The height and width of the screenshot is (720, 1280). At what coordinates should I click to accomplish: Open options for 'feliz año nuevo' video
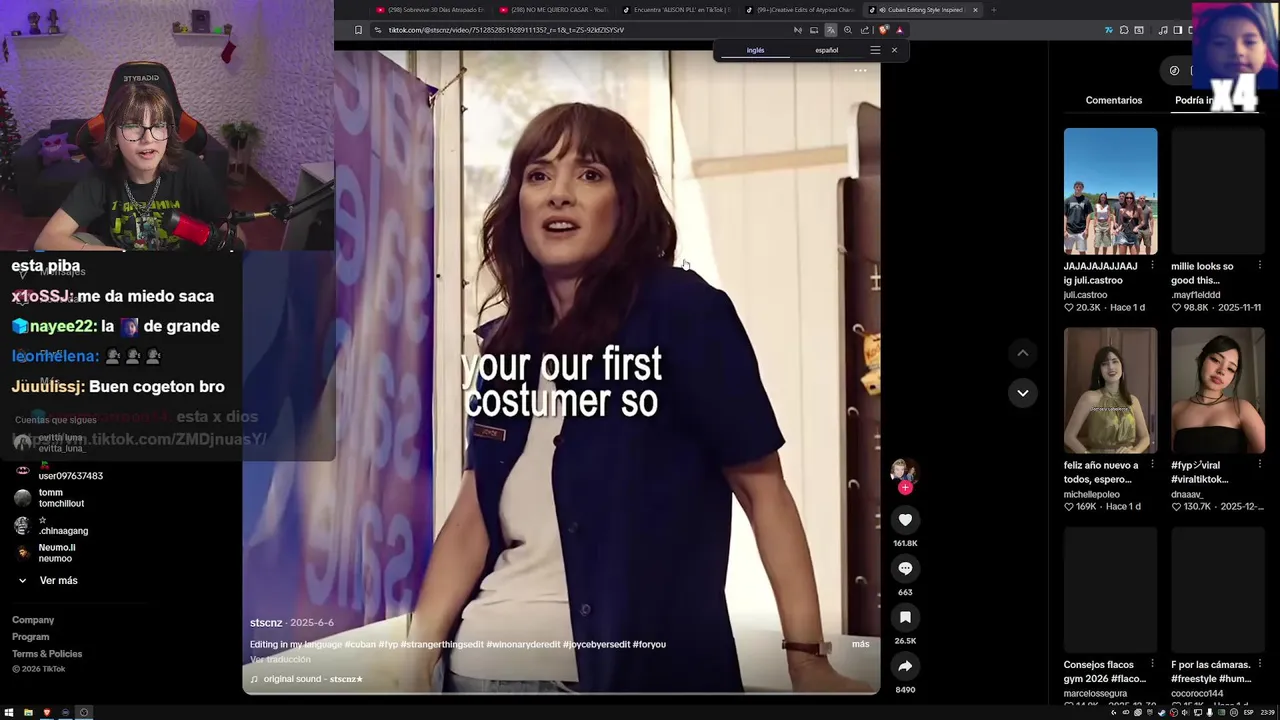click(1152, 464)
